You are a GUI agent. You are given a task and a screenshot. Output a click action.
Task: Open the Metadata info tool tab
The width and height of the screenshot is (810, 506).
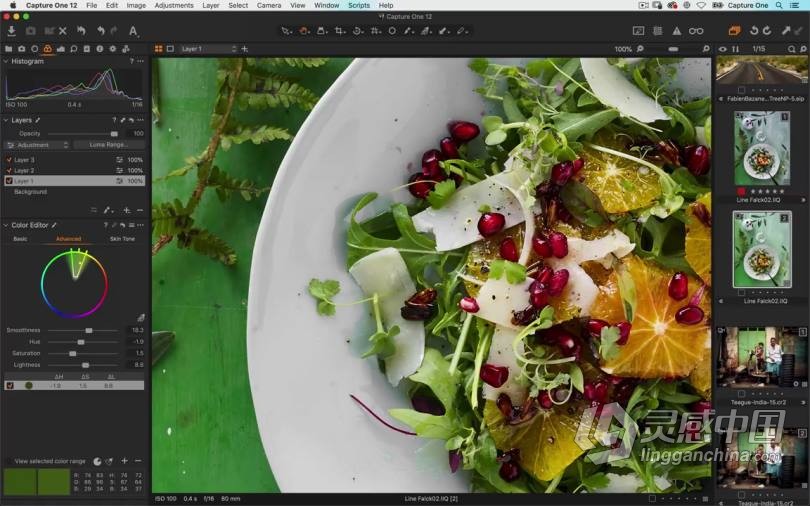coord(100,49)
